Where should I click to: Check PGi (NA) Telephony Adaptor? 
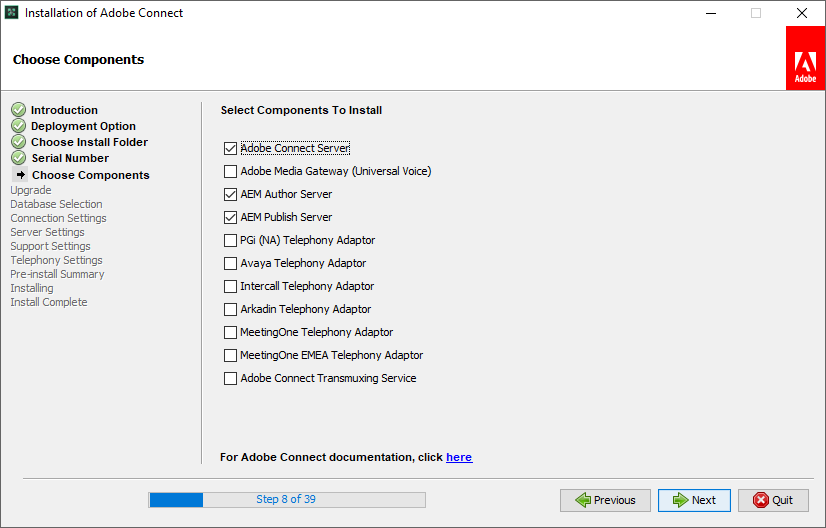point(230,240)
